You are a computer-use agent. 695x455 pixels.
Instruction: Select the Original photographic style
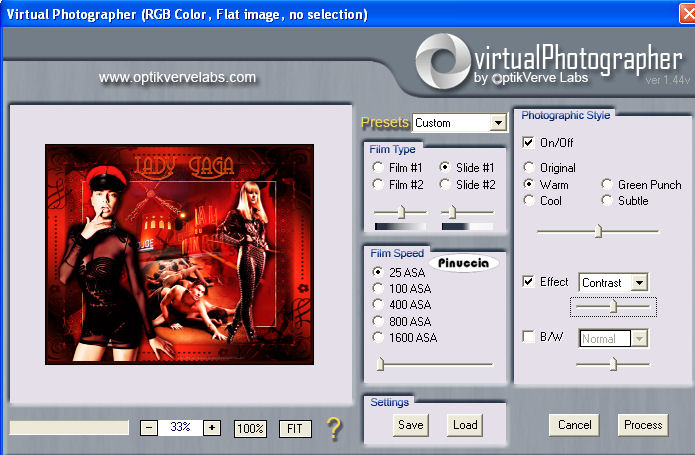pos(528,167)
